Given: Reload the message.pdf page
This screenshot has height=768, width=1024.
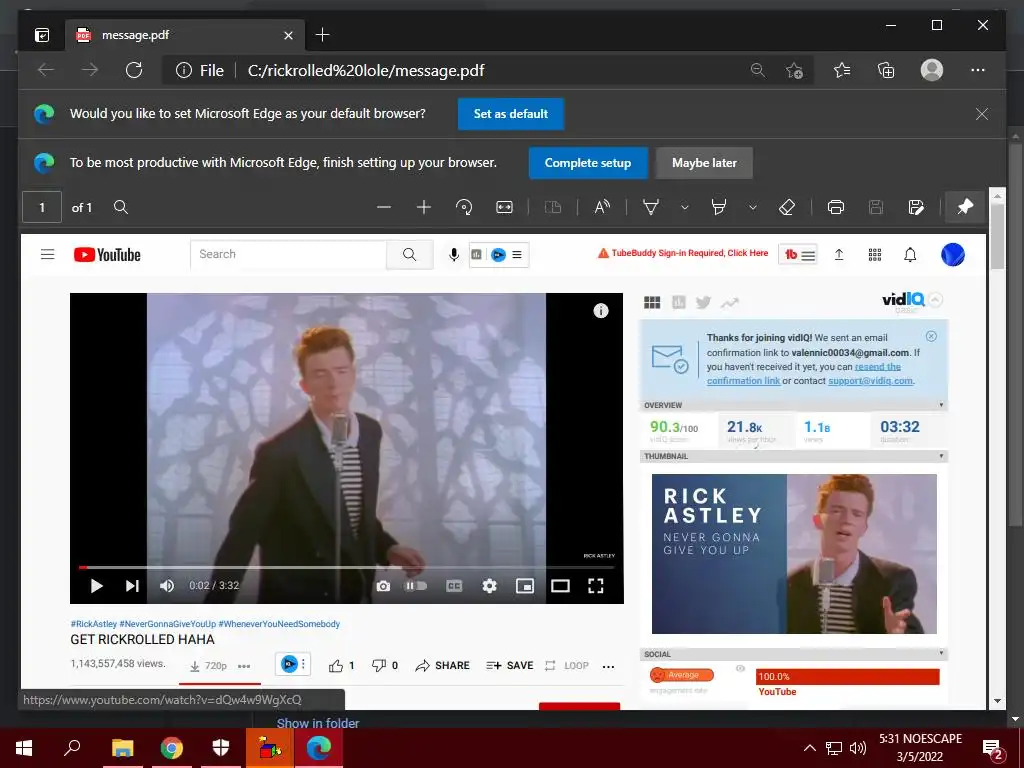Looking at the screenshot, I should [134, 70].
